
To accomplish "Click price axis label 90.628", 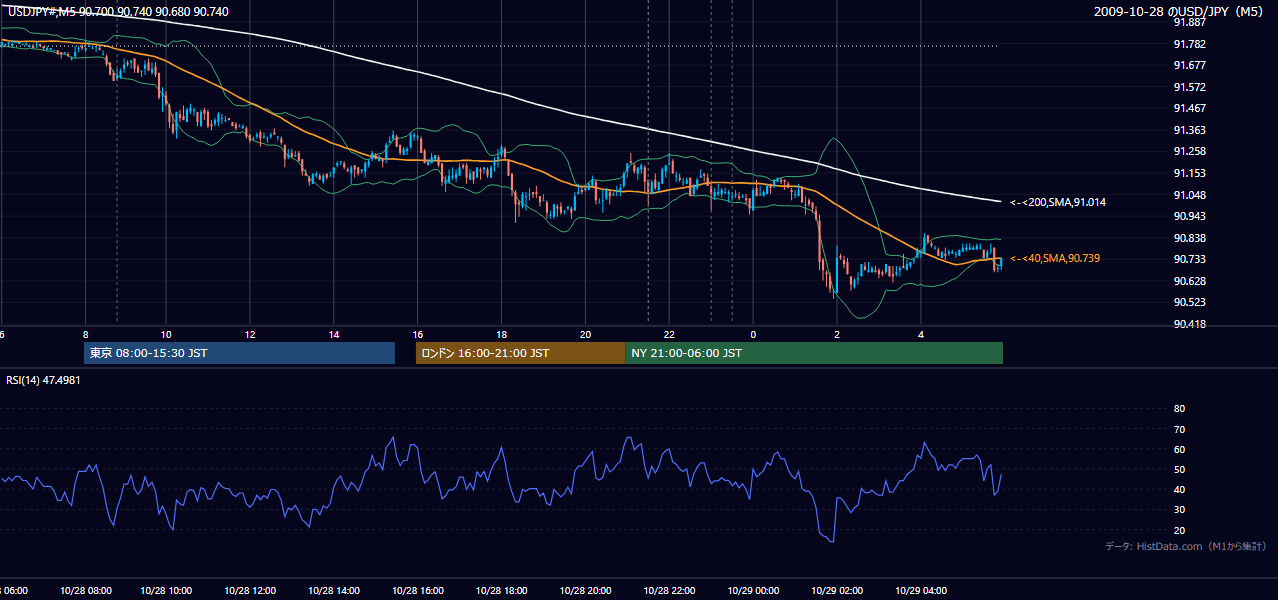I will (1189, 281).
